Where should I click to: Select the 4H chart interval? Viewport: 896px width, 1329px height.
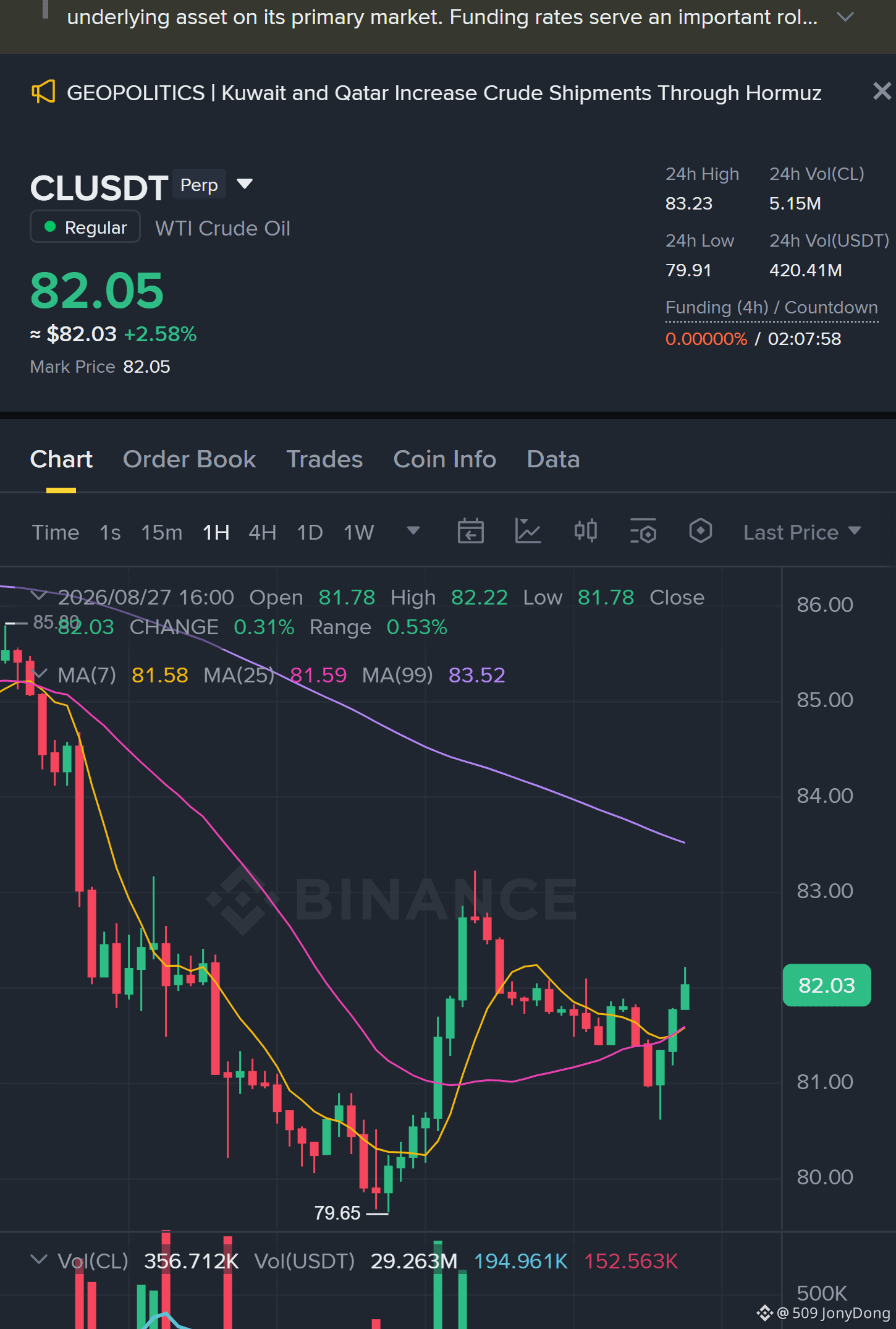click(262, 532)
